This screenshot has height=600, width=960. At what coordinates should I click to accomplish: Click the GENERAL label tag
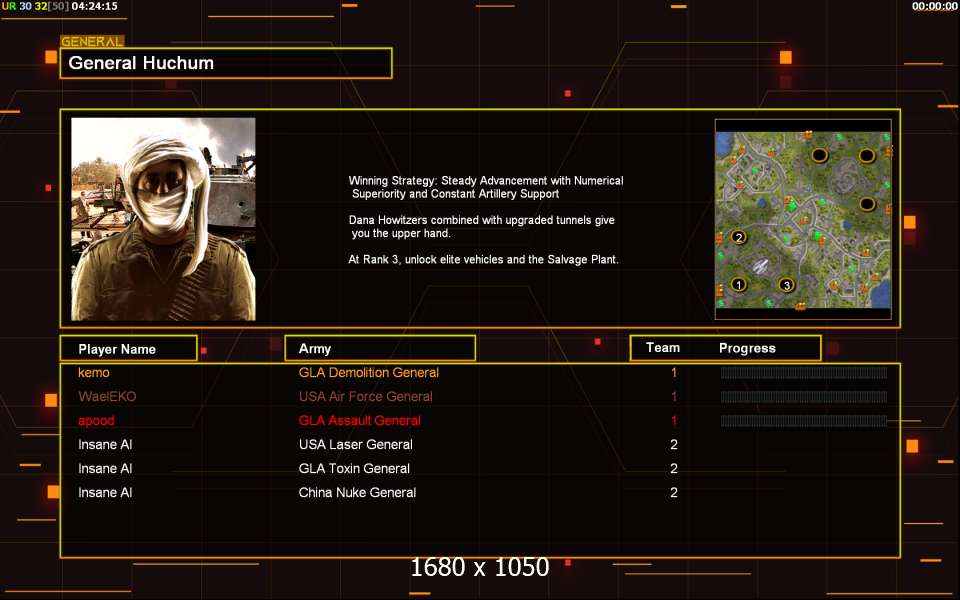click(x=92, y=41)
